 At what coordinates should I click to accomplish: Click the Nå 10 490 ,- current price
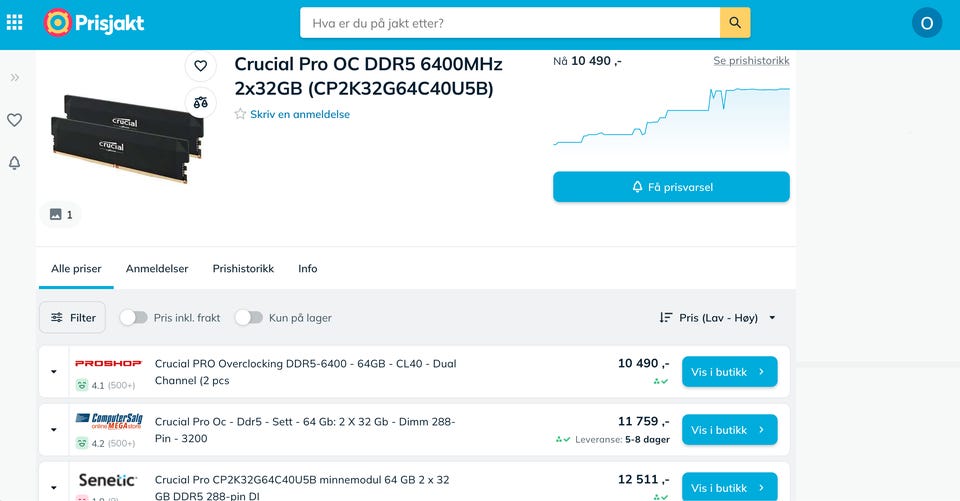tap(587, 61)
